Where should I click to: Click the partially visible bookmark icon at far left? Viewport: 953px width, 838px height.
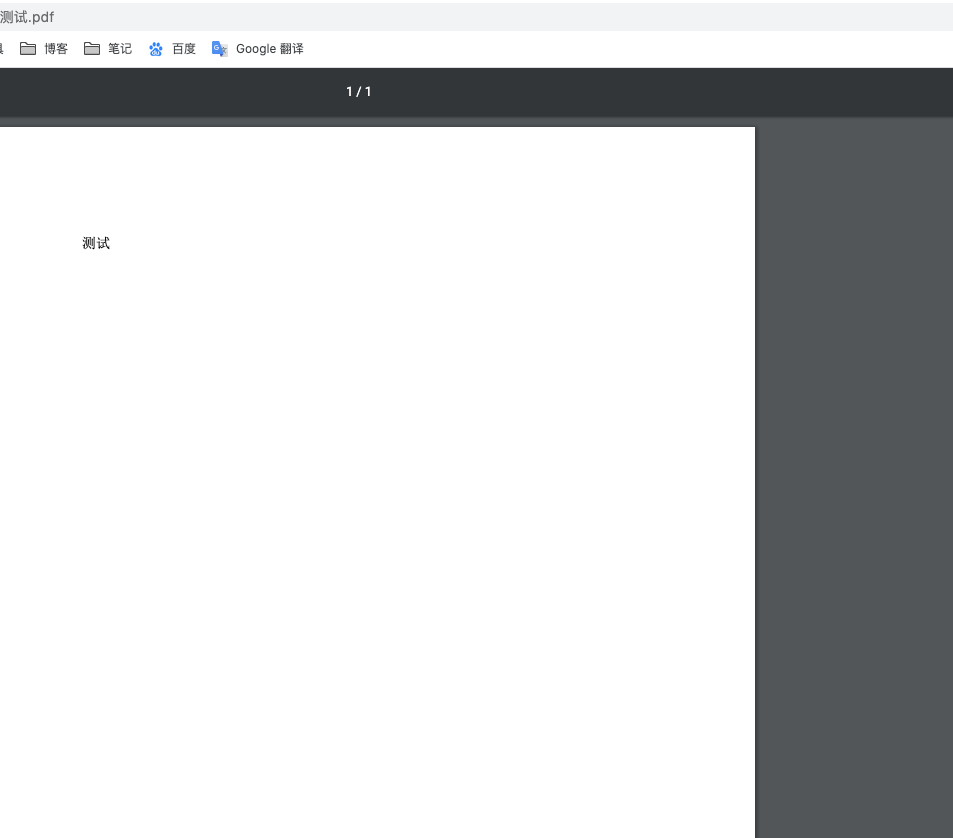point(3,48)
